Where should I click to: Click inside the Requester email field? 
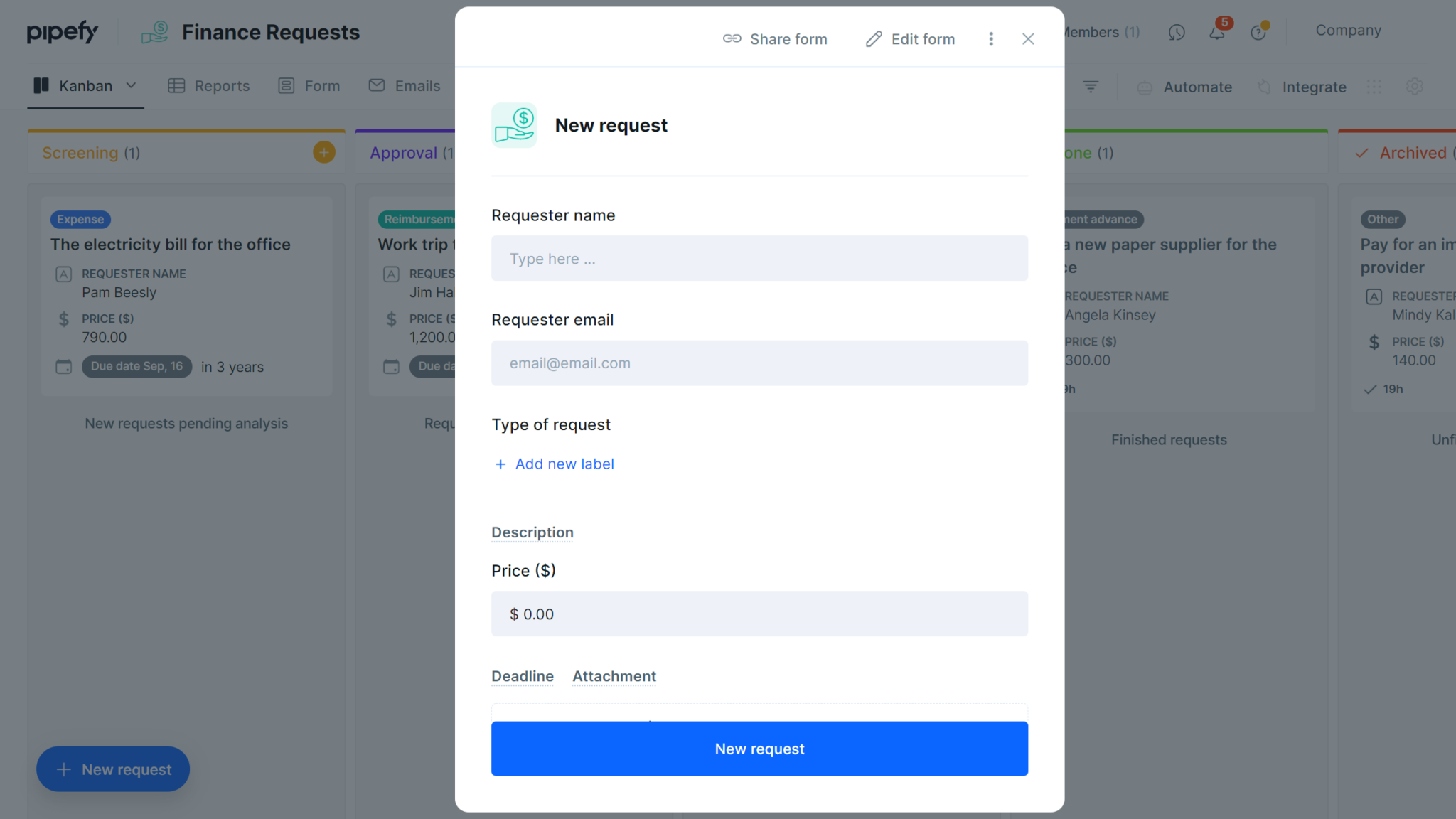coord(759,363)
